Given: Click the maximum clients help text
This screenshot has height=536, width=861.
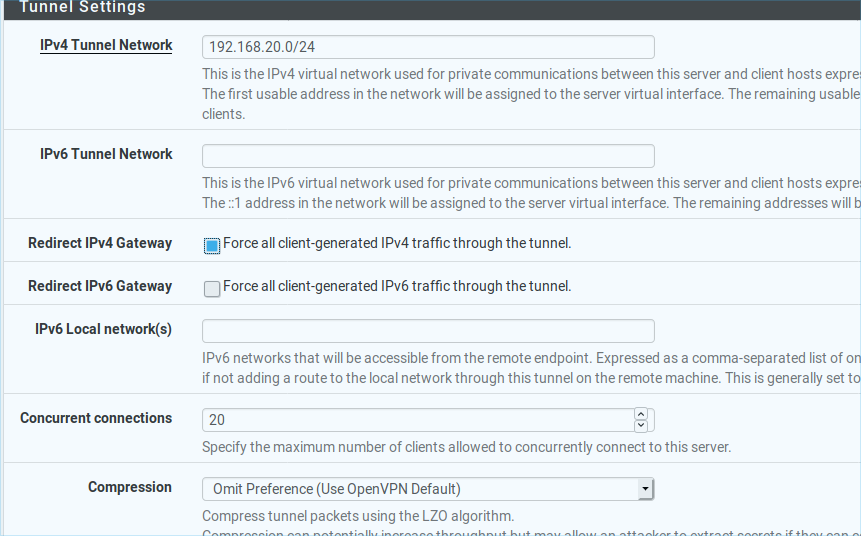Looking at the screenshot, I should point(466,447).
